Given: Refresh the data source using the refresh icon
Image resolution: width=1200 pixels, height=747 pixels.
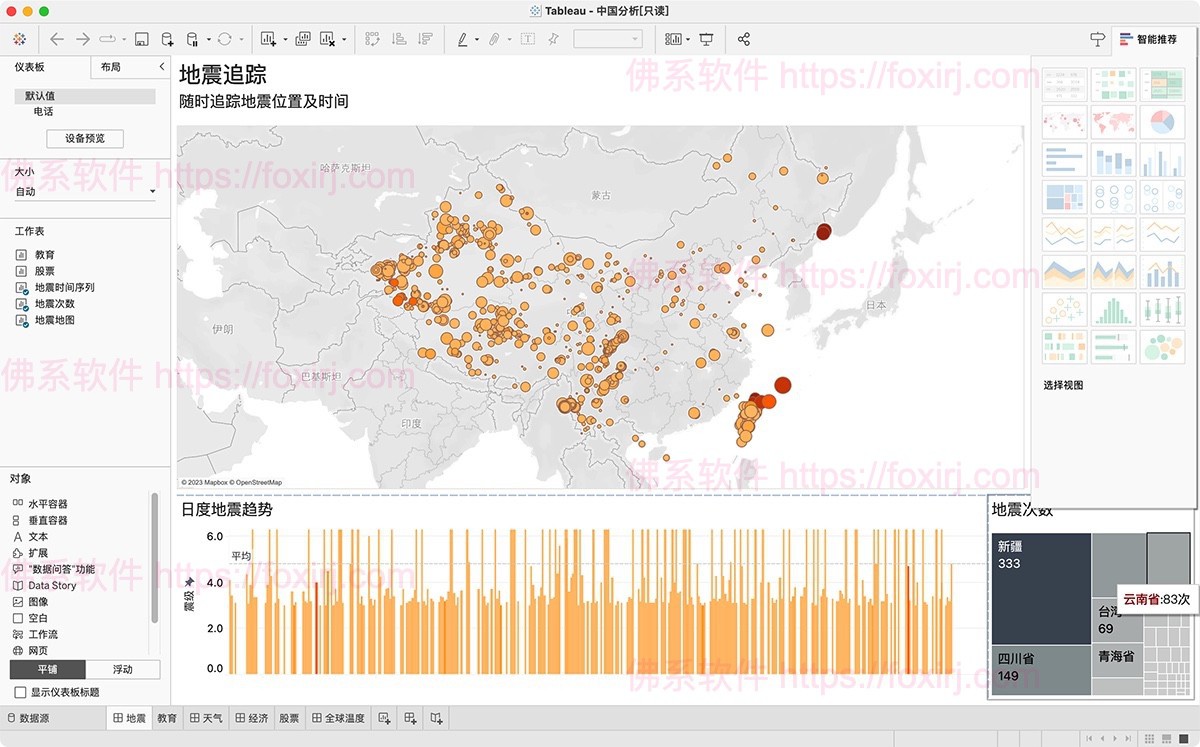Looking at the screenshot, I should click(226, 38).
